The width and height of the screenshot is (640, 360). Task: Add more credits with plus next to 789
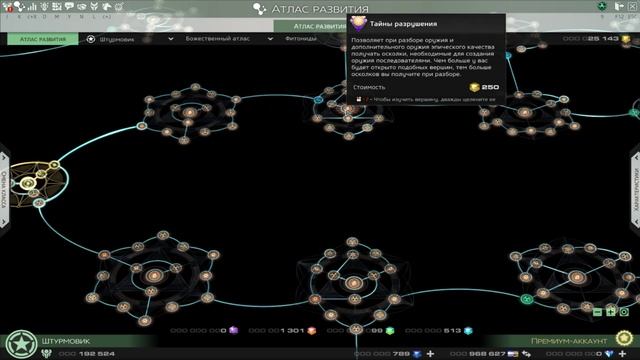(x=430, y=354)
